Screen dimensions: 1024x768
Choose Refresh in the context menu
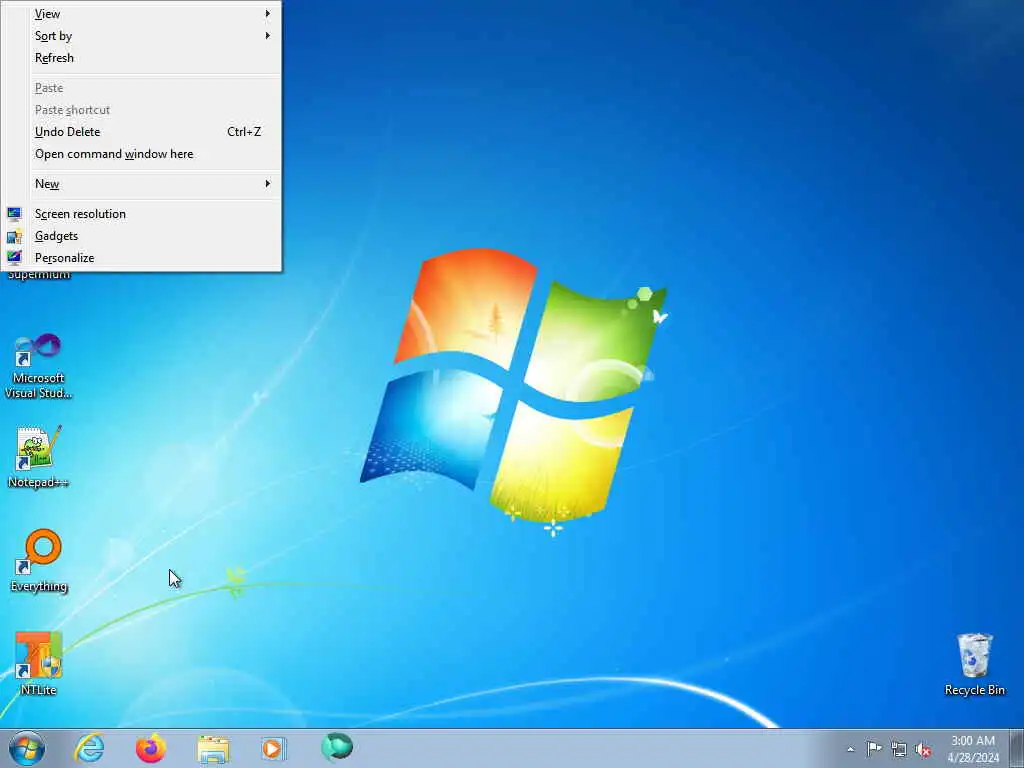coord(141,58)
